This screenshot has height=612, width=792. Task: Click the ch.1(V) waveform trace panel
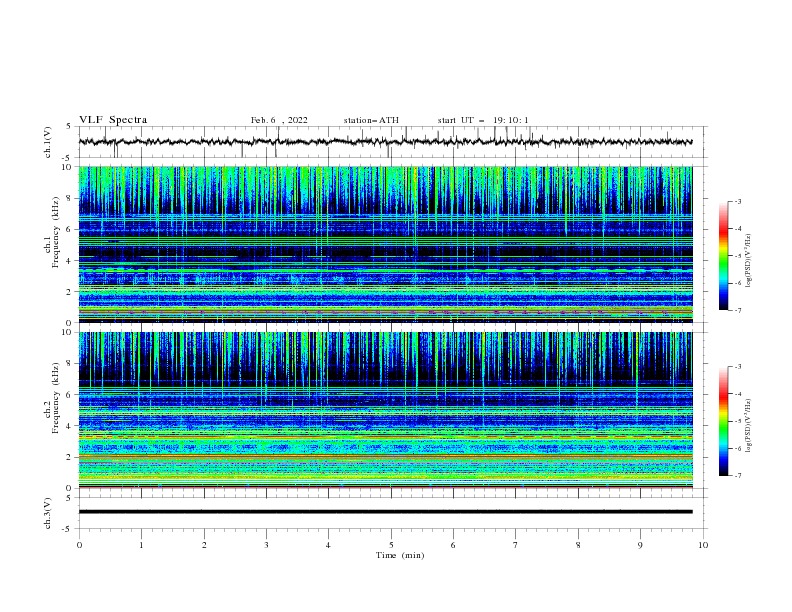point(393,142)
